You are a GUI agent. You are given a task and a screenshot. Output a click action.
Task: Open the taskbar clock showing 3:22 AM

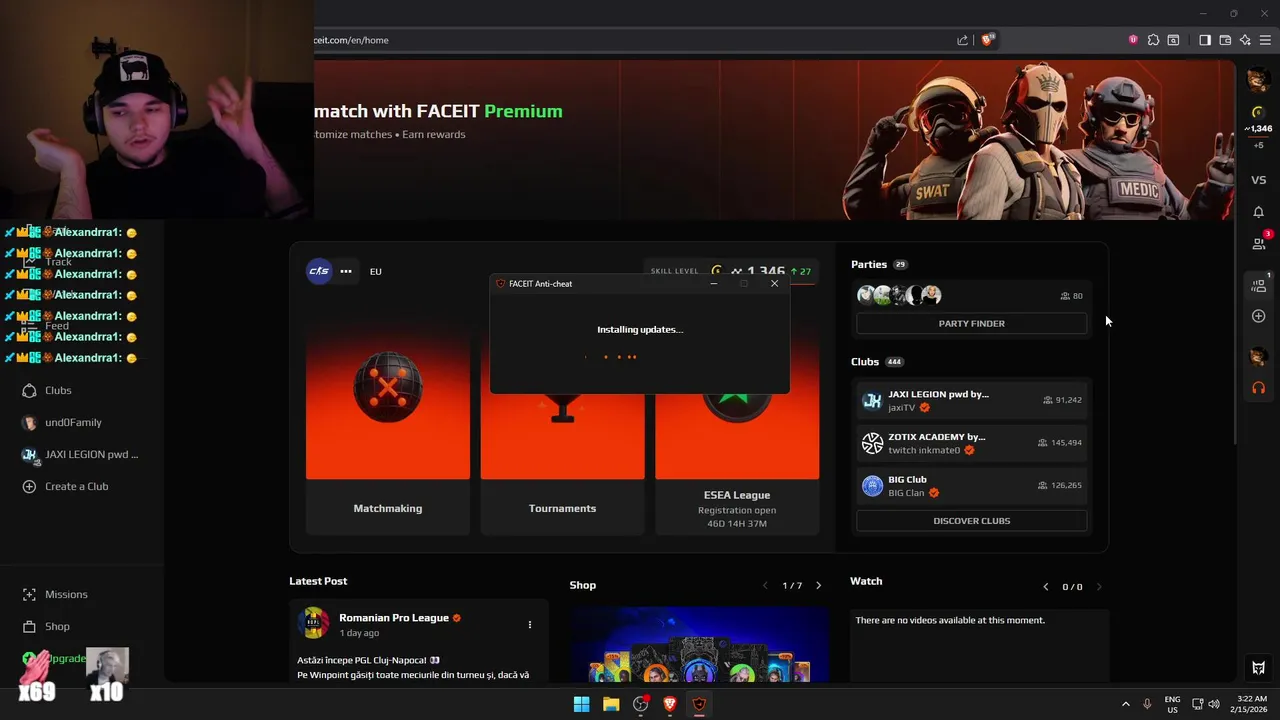(1250, 704)
